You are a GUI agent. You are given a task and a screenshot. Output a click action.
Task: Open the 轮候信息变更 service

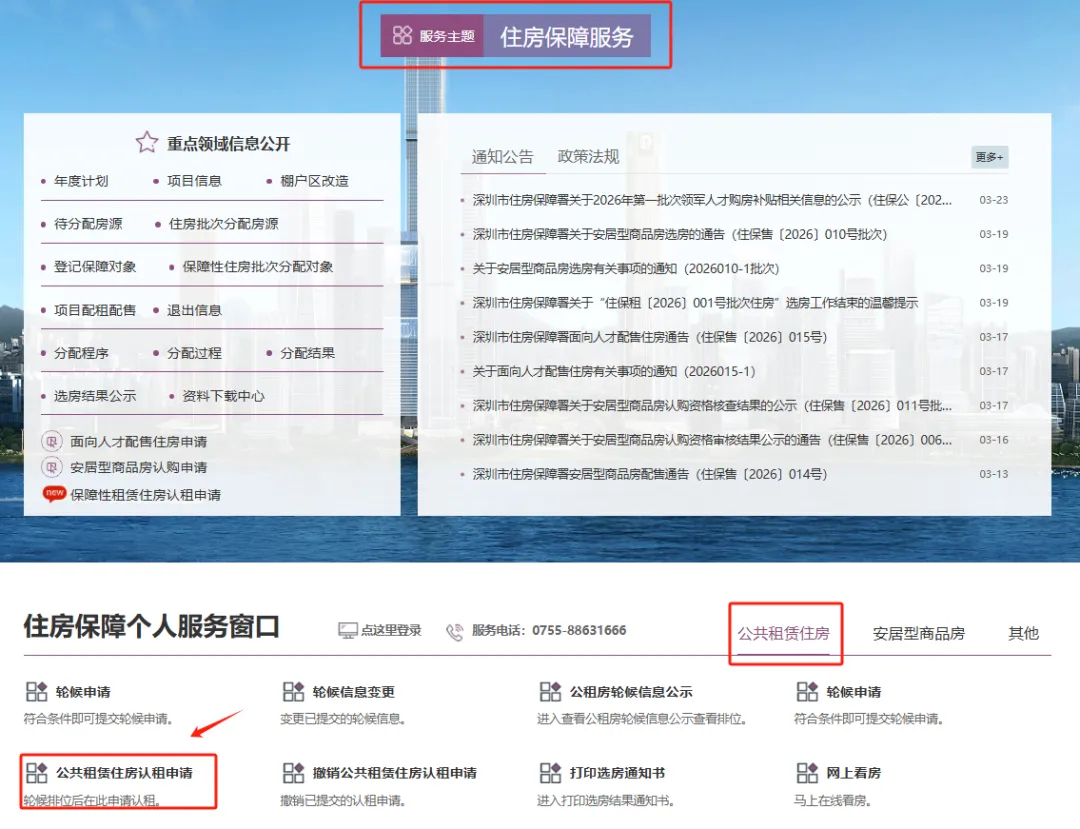(x=353, y=692)
